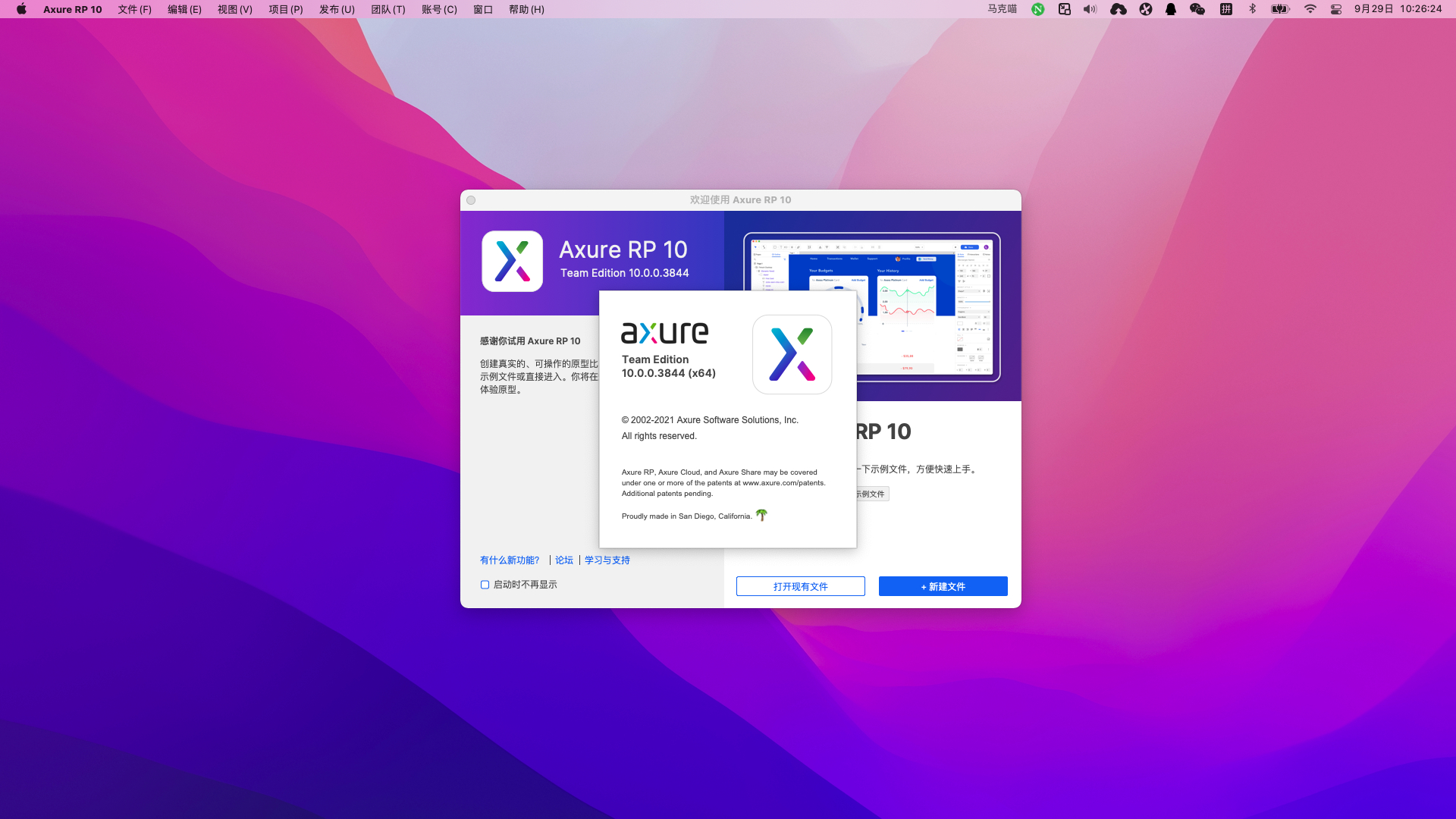Viewport: 1456px width, 819px height.
Task: Open the Wi-Fi status menu
Action: tap(1310, 9)
